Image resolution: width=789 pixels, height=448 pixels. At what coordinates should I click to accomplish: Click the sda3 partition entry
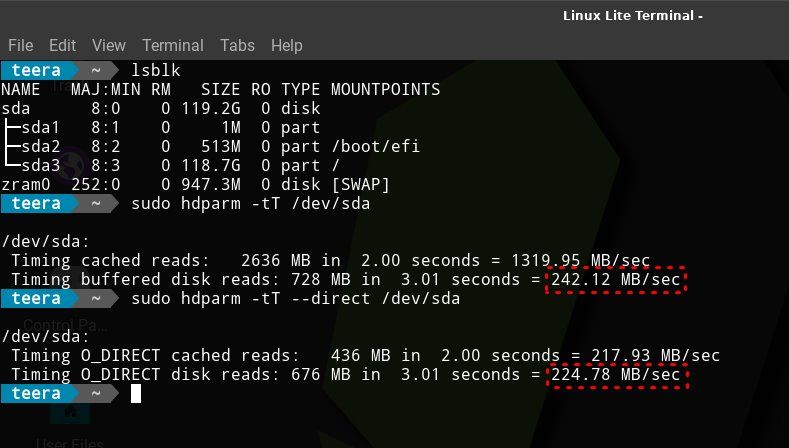point(40,165)
